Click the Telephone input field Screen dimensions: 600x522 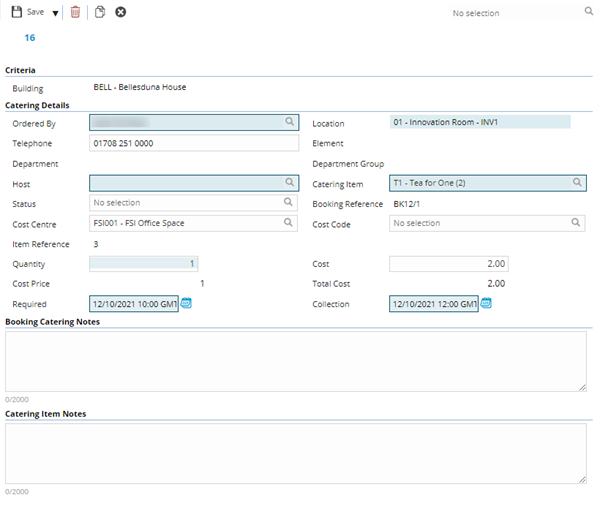pyautogui.click(x=193, y=143)
